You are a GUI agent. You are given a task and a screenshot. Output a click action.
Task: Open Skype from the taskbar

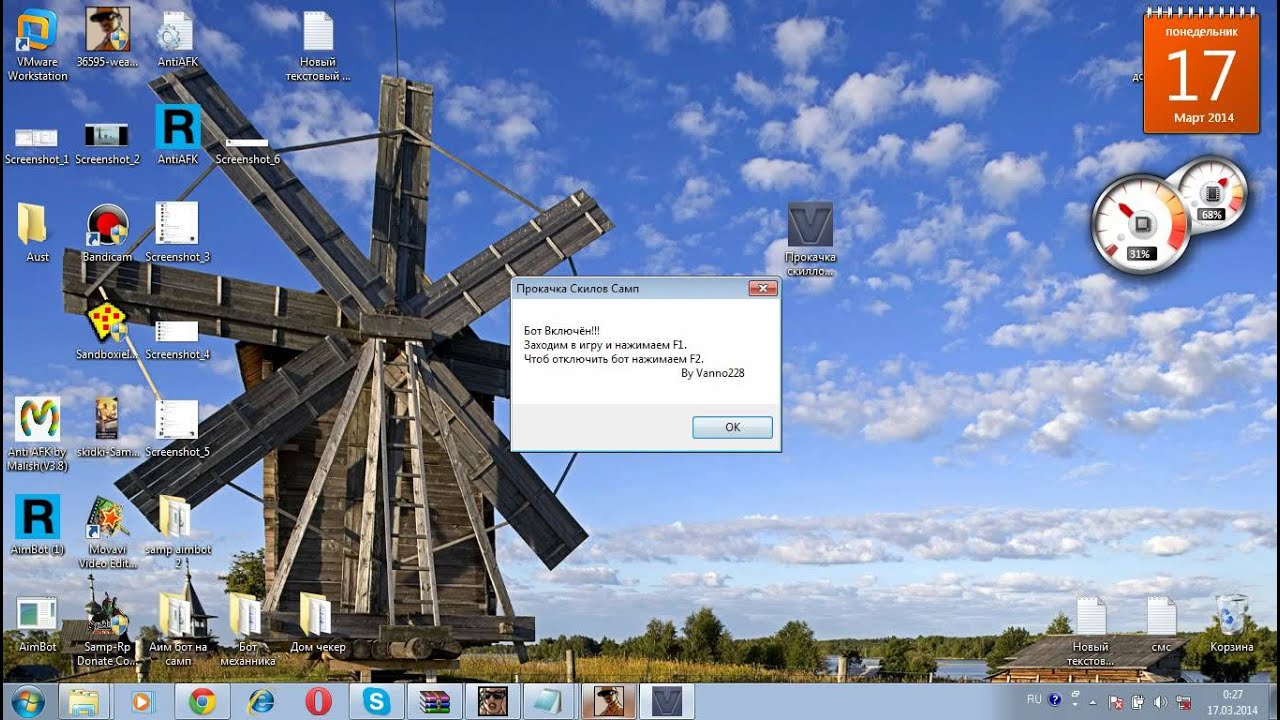tap(377, 701)
